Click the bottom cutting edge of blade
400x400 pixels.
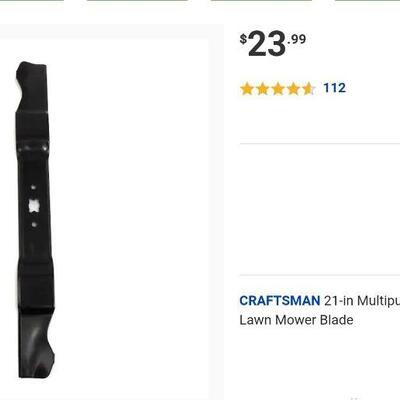tap(37, 347)
